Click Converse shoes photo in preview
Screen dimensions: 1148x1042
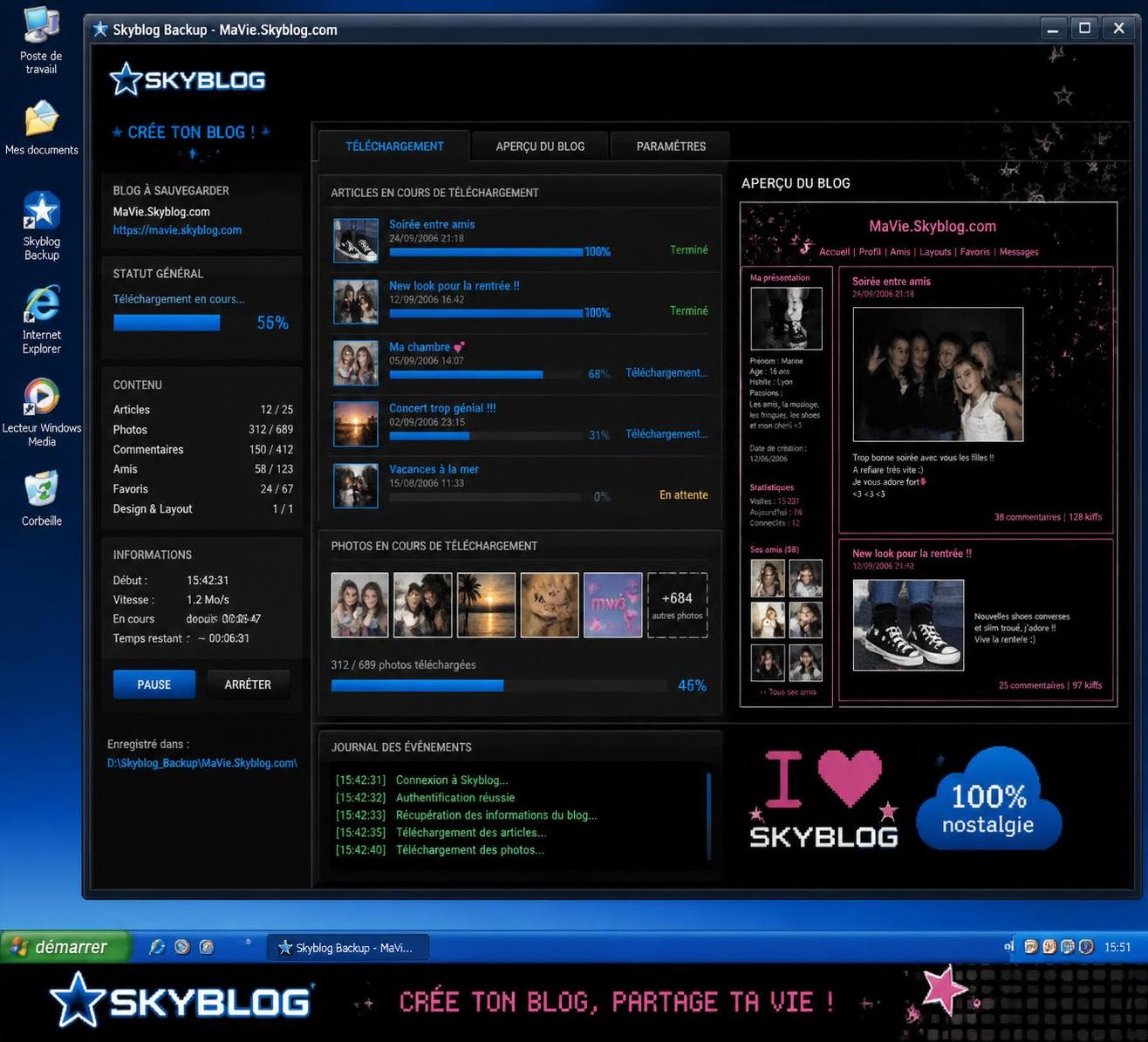point(908,625)
